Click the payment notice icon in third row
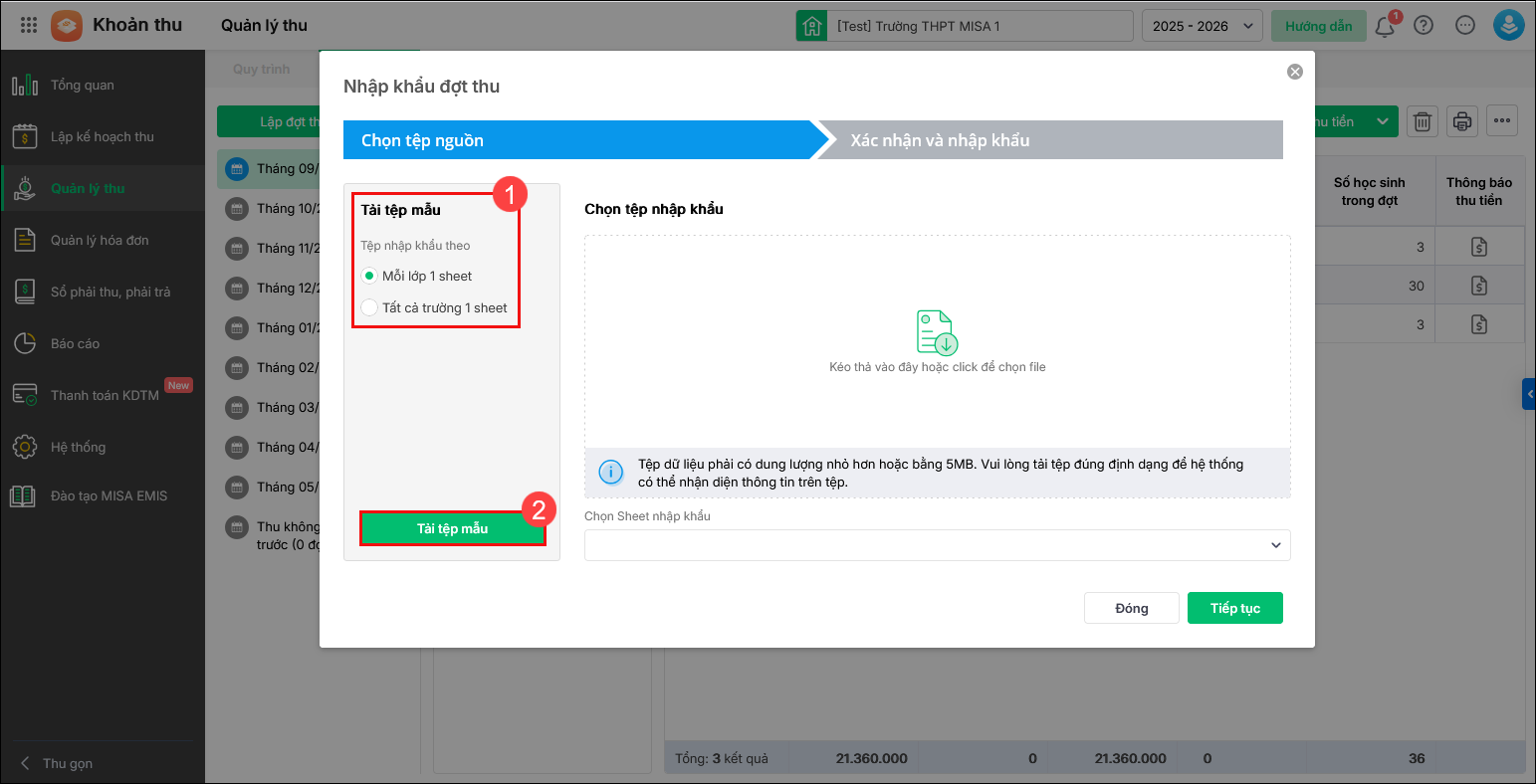The height and width of the screenshot is (784, 1536). click(1479, 324)
